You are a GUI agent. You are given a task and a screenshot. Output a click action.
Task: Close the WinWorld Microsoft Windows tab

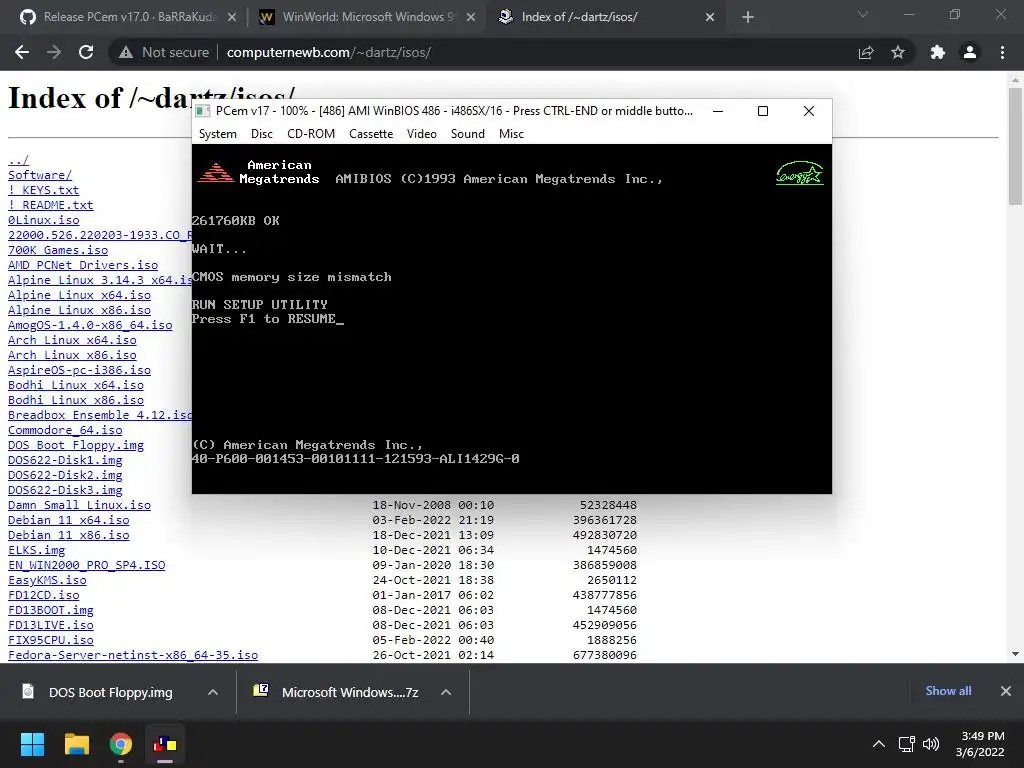(471, 18)
